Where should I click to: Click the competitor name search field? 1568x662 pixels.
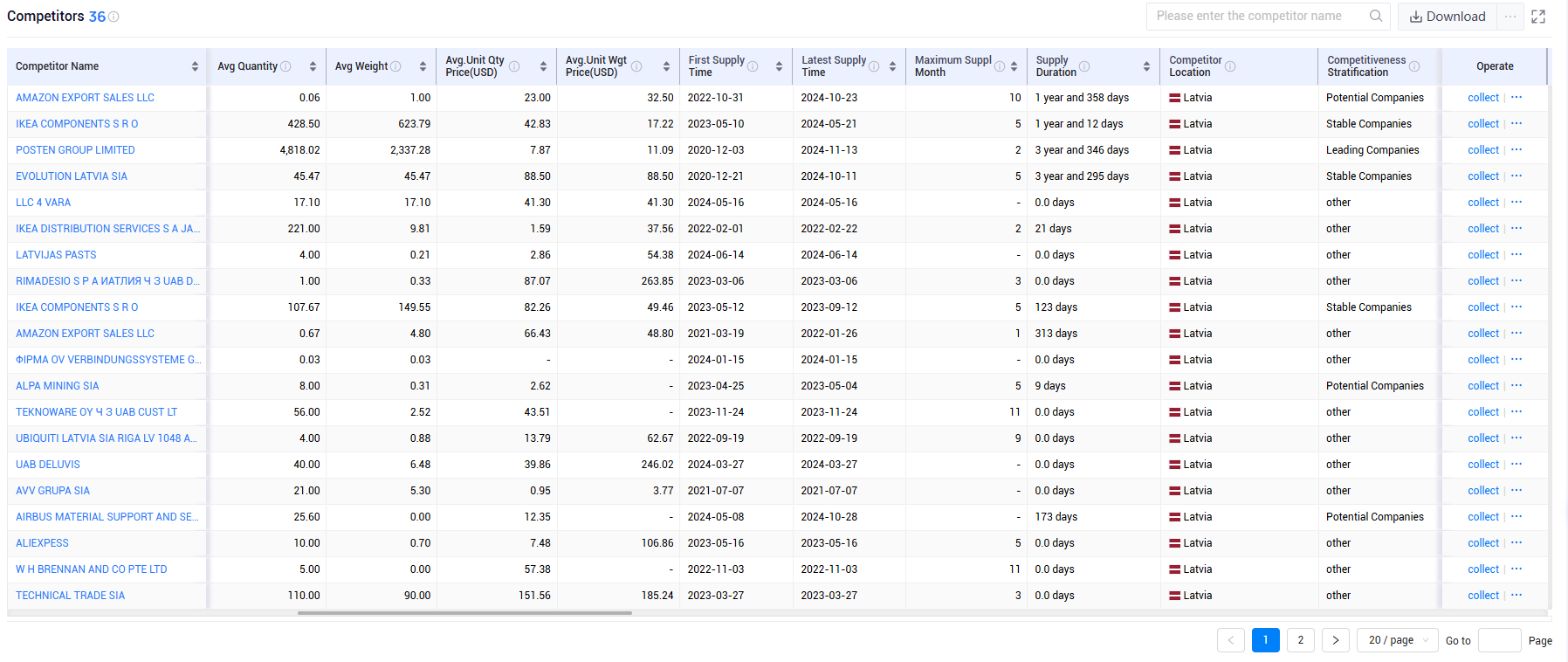[1257, 16]
